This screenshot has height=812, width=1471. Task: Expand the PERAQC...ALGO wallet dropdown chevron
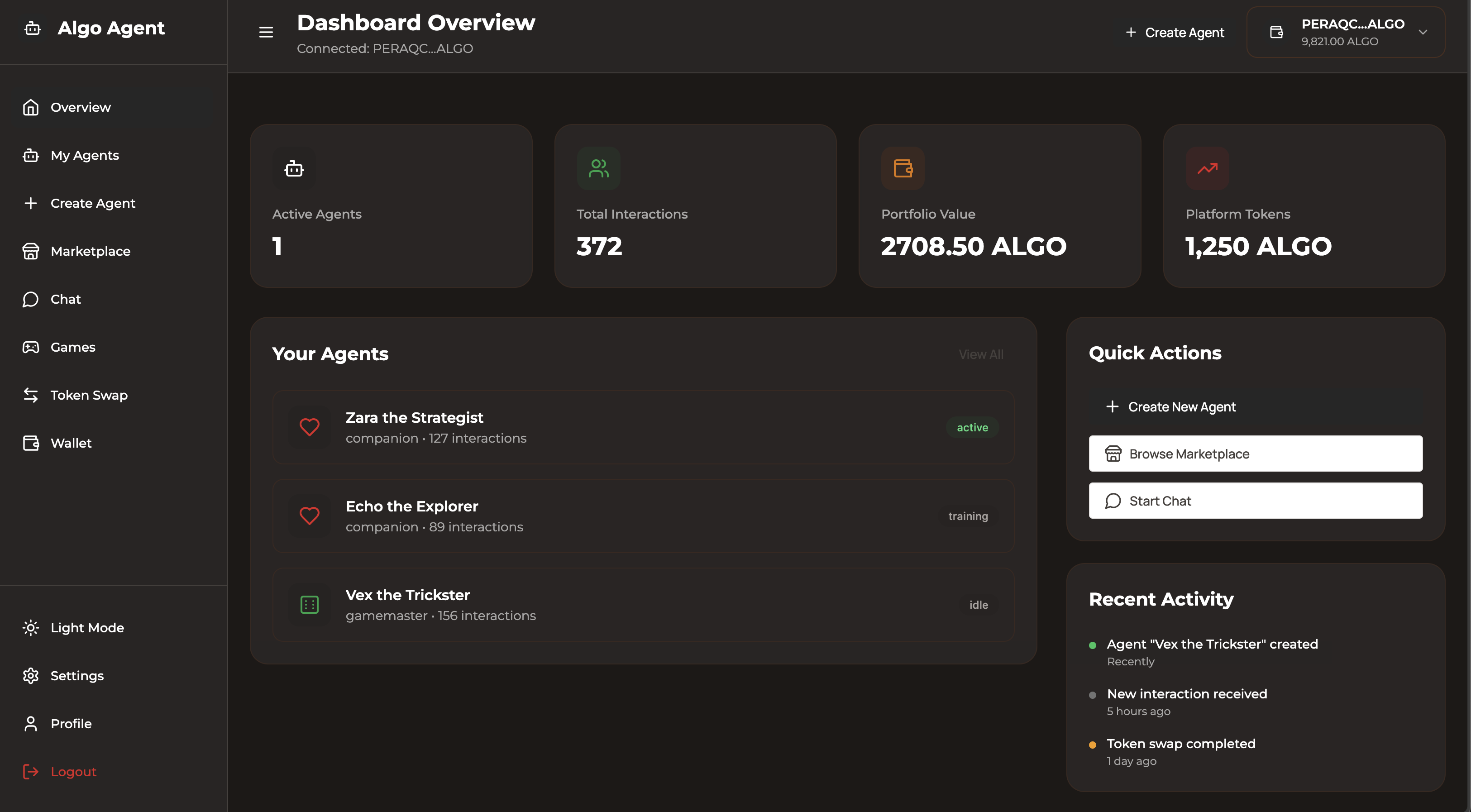1423,33
